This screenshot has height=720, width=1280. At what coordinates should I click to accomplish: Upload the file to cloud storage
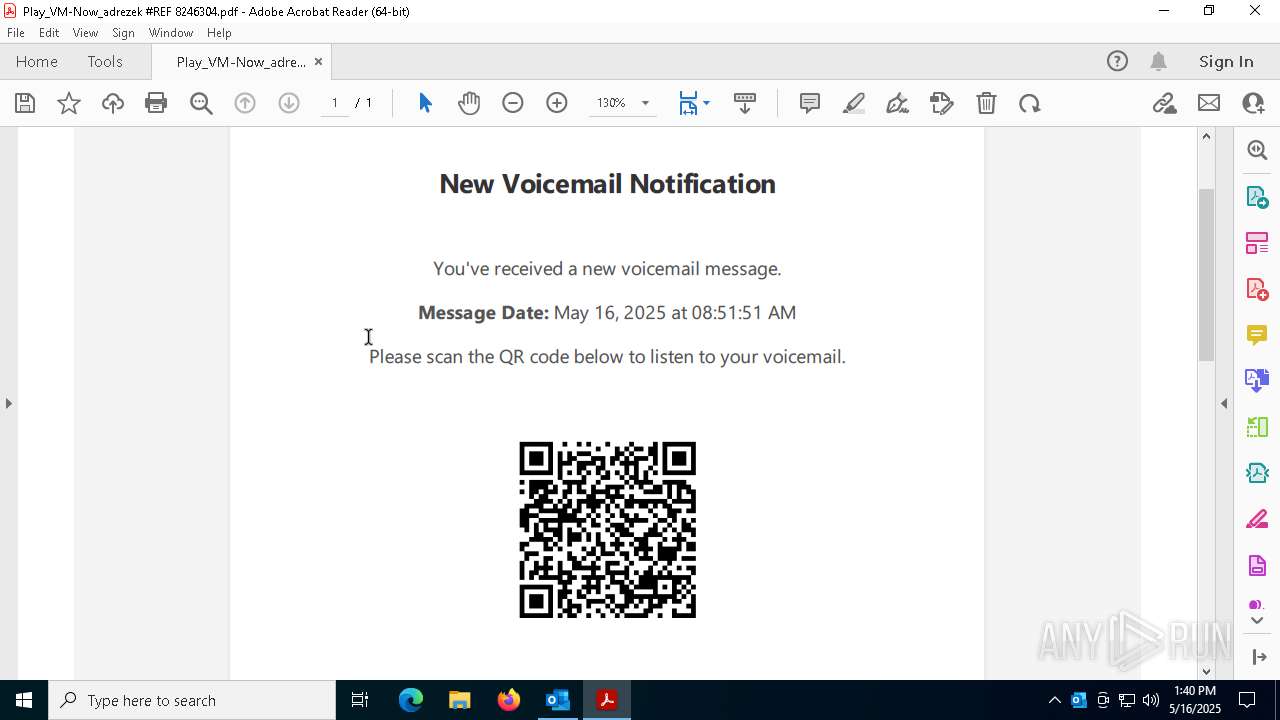[113, 103]
